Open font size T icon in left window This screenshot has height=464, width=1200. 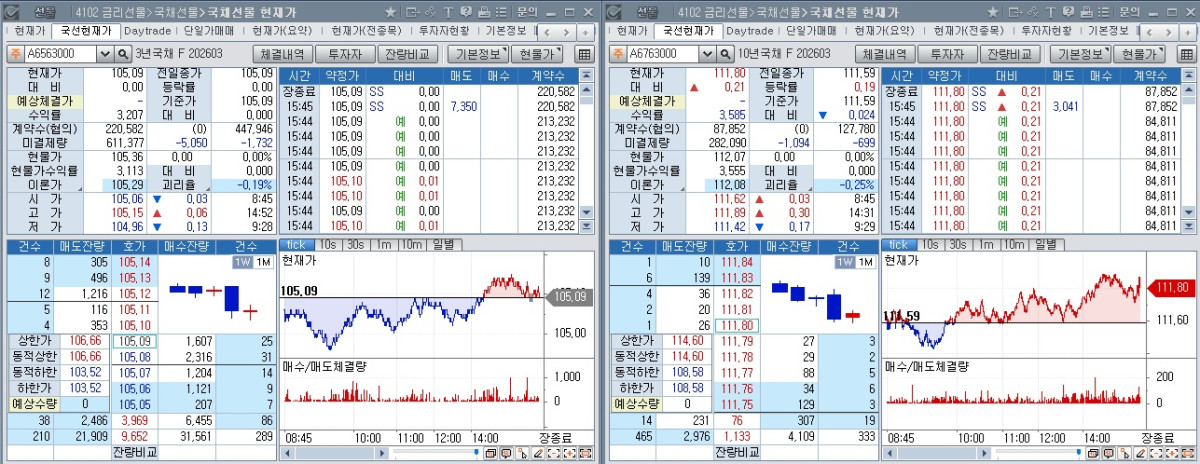coord(448,12)
